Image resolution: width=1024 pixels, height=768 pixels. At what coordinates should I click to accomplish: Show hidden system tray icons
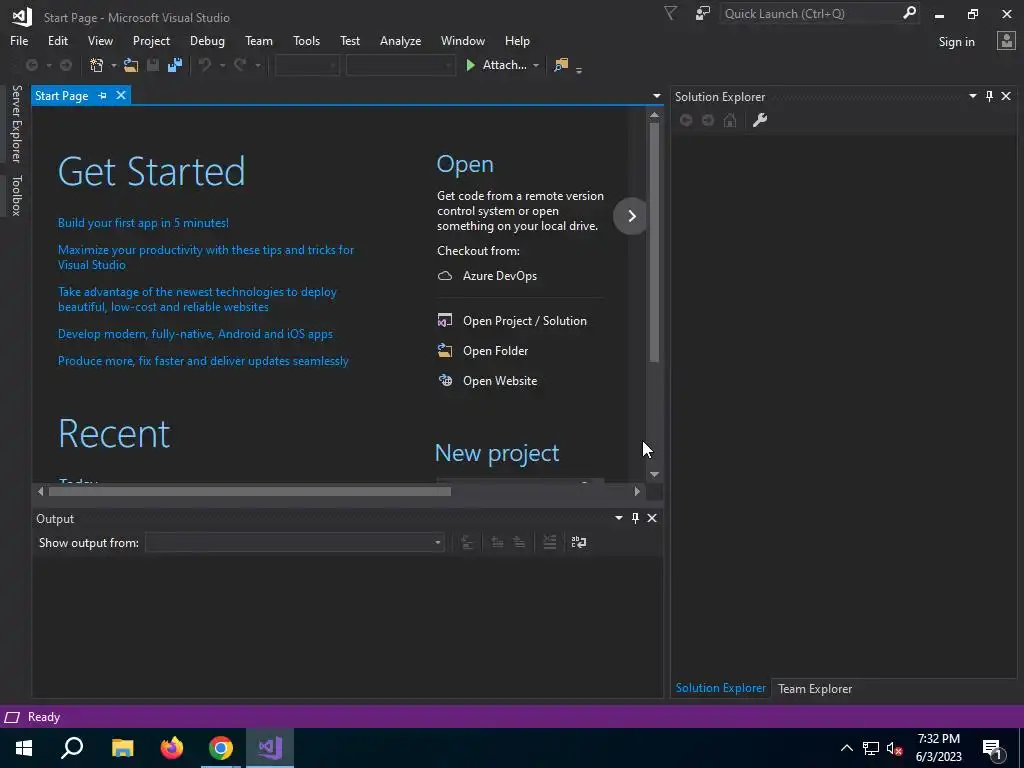tap(846, 748)
